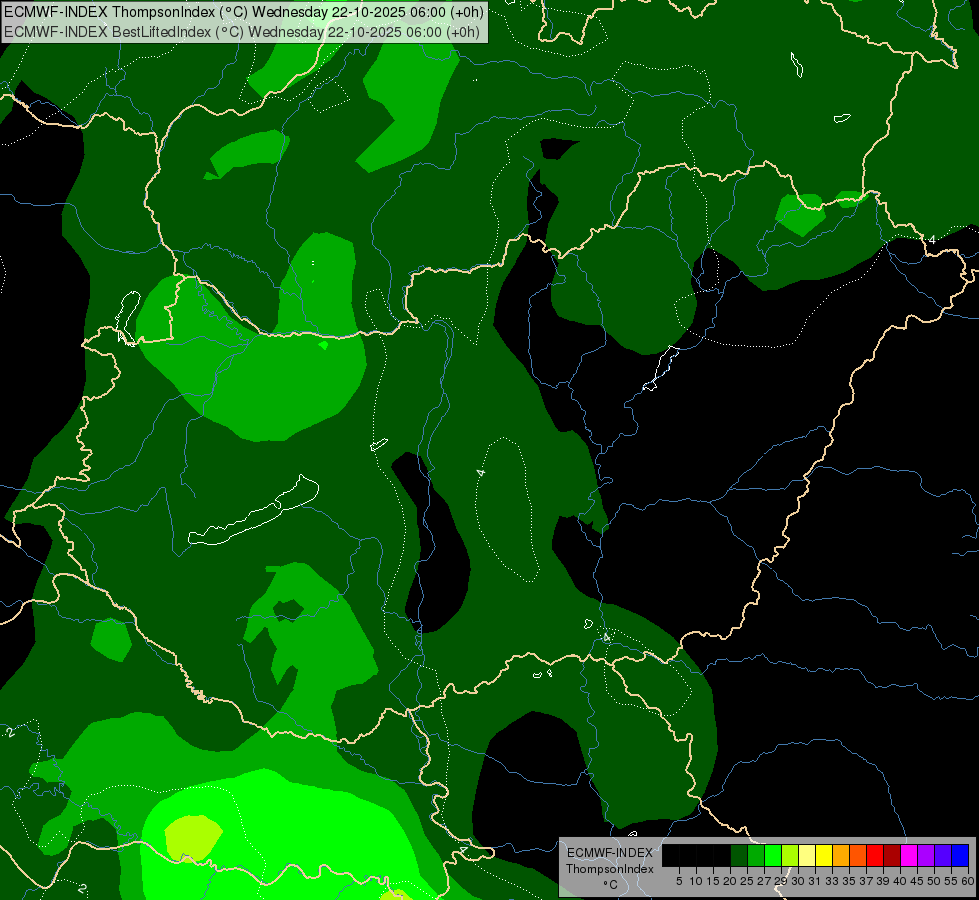Click the legend scale value 25
Image resolution: width=979 pixels, height=900 pixels.
[747, 881]
